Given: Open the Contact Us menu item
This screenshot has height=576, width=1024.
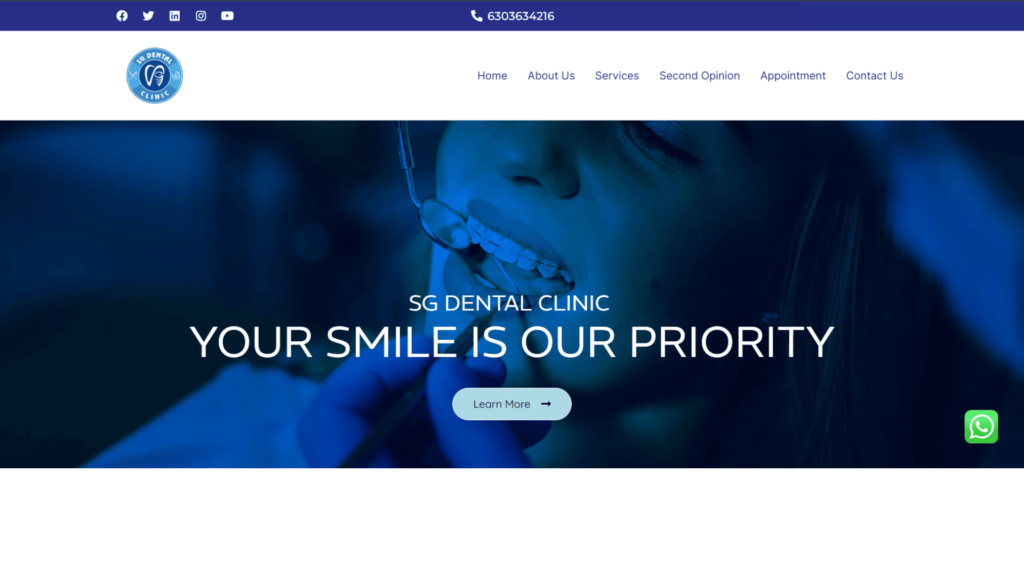Looking at the screenshot, I should 874,76.
